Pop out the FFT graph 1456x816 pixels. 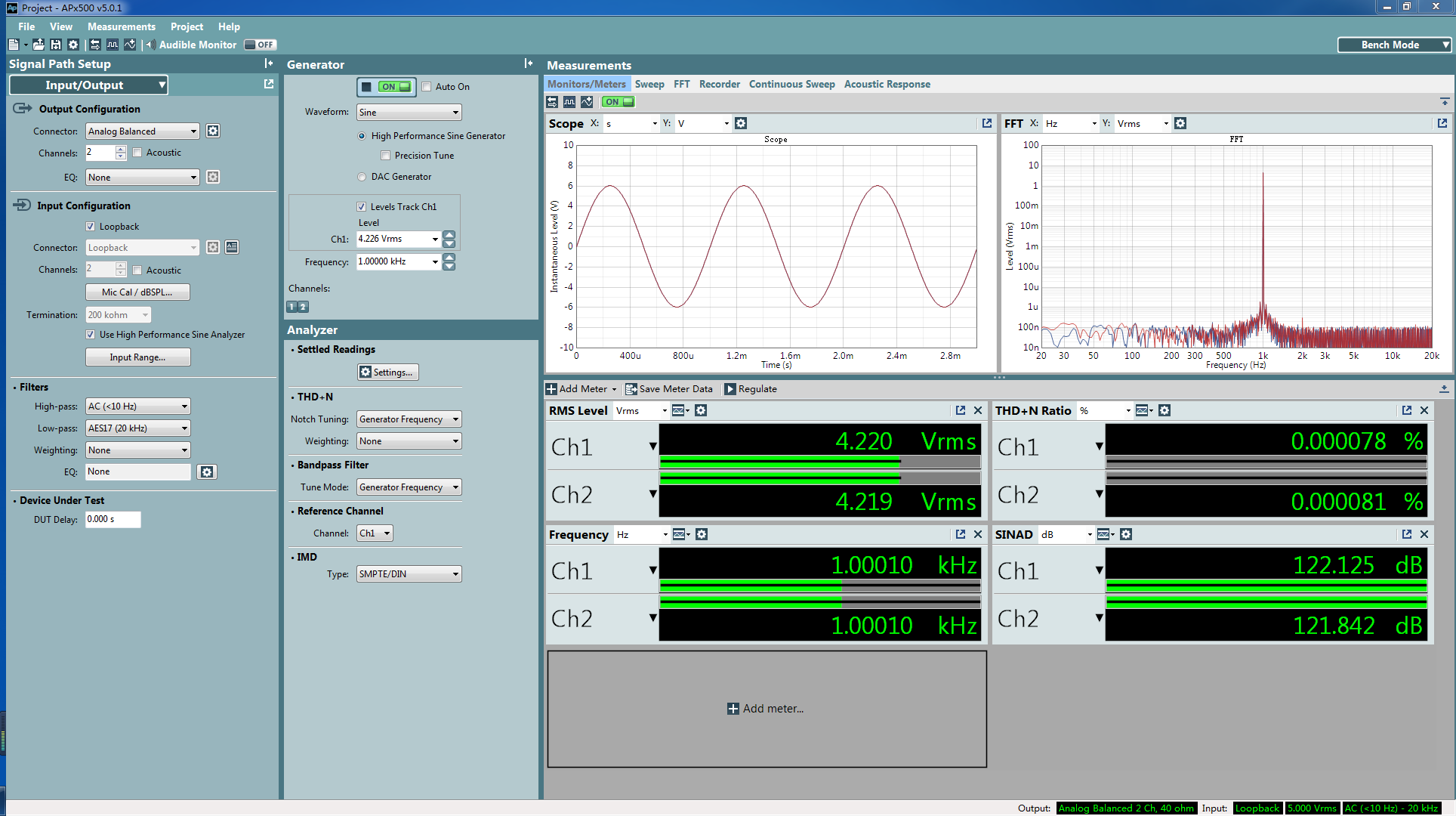pyautogui.click(x=1442, y=123)
